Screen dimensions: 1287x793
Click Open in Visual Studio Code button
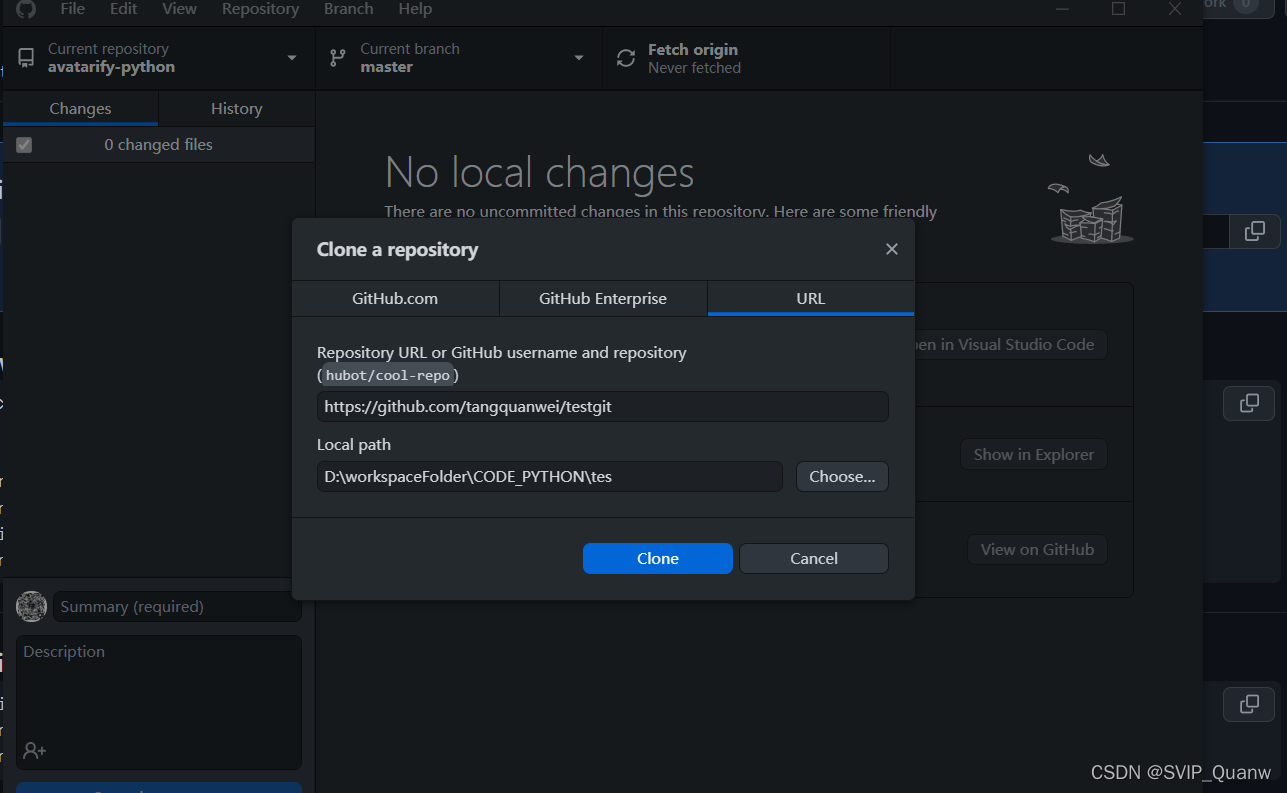point(1011,344)
